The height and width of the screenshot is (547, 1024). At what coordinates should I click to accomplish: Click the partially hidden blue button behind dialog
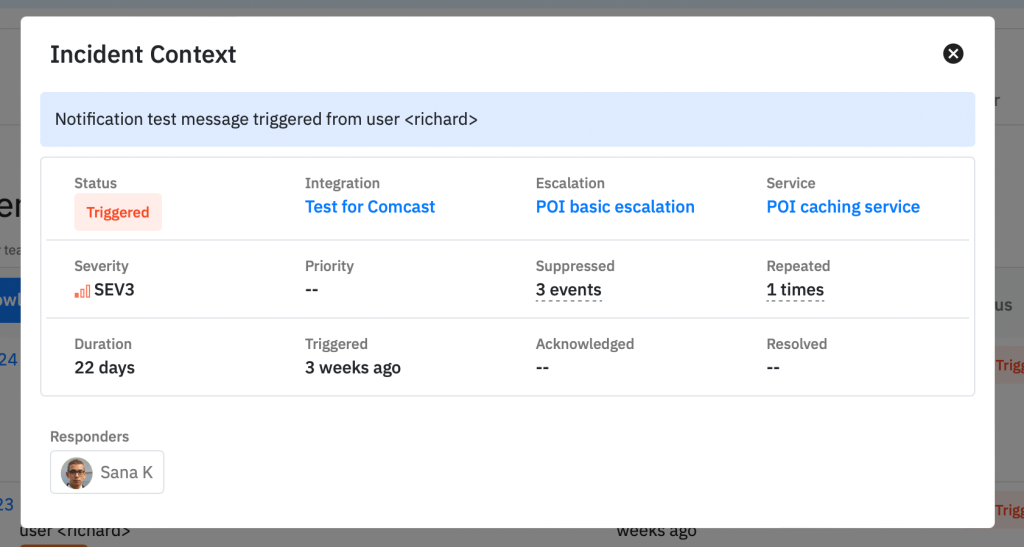(9, 300)
